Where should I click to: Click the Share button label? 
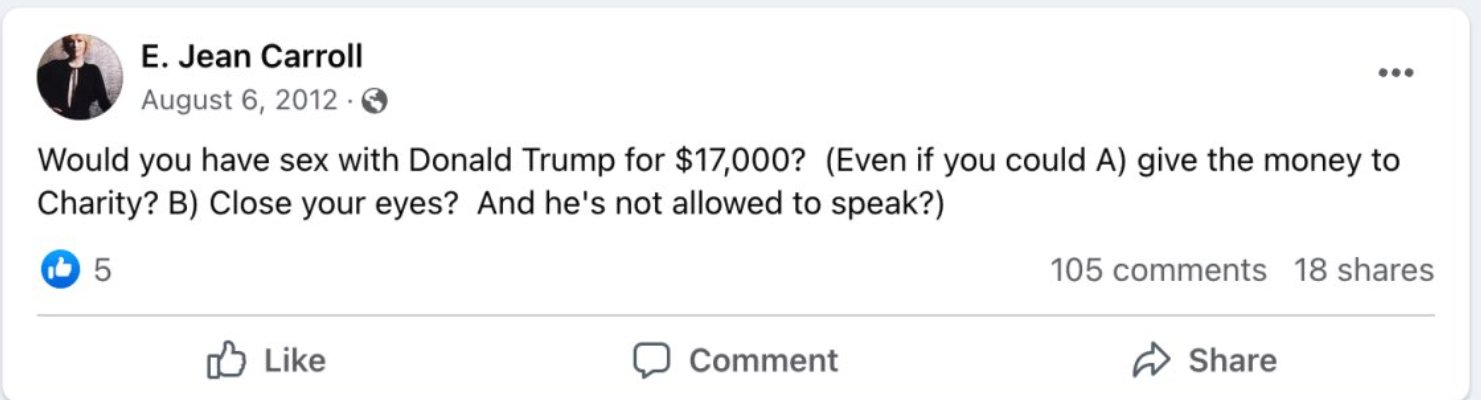pyautogui.click(x=1233, y=360)
